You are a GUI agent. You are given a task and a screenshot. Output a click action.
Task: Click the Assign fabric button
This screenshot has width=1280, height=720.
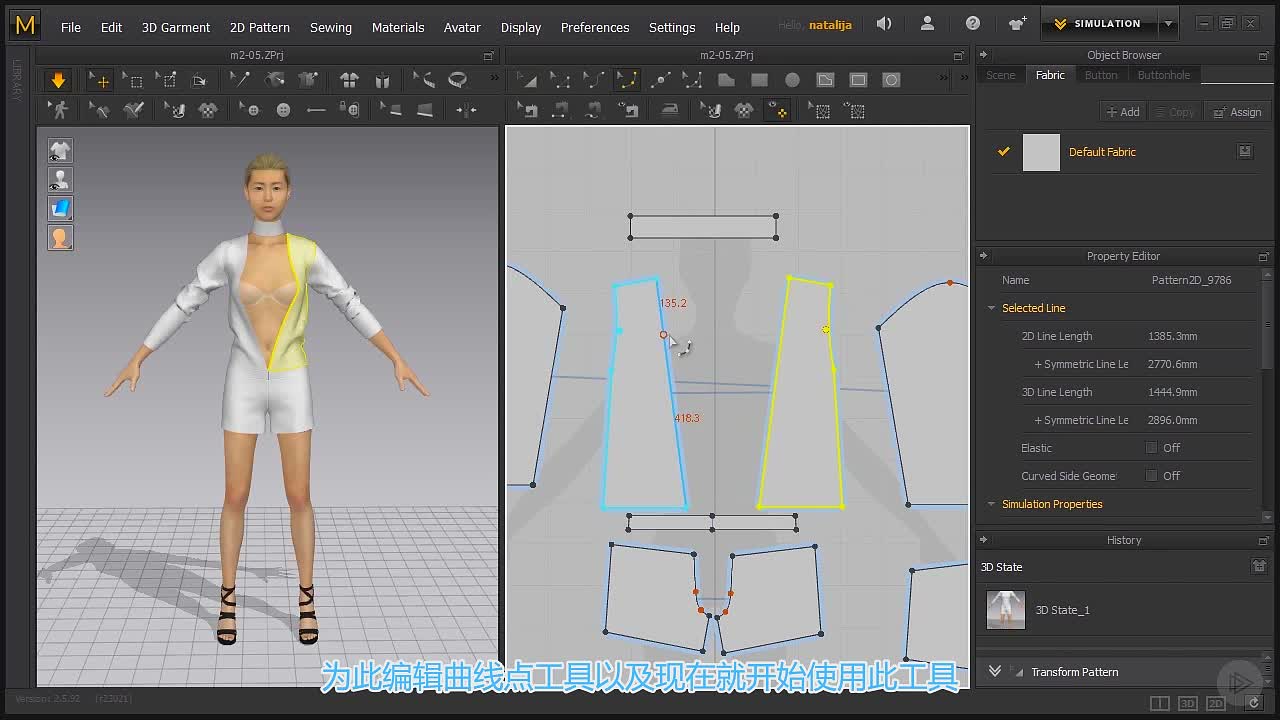click(x=1237, y=112)
